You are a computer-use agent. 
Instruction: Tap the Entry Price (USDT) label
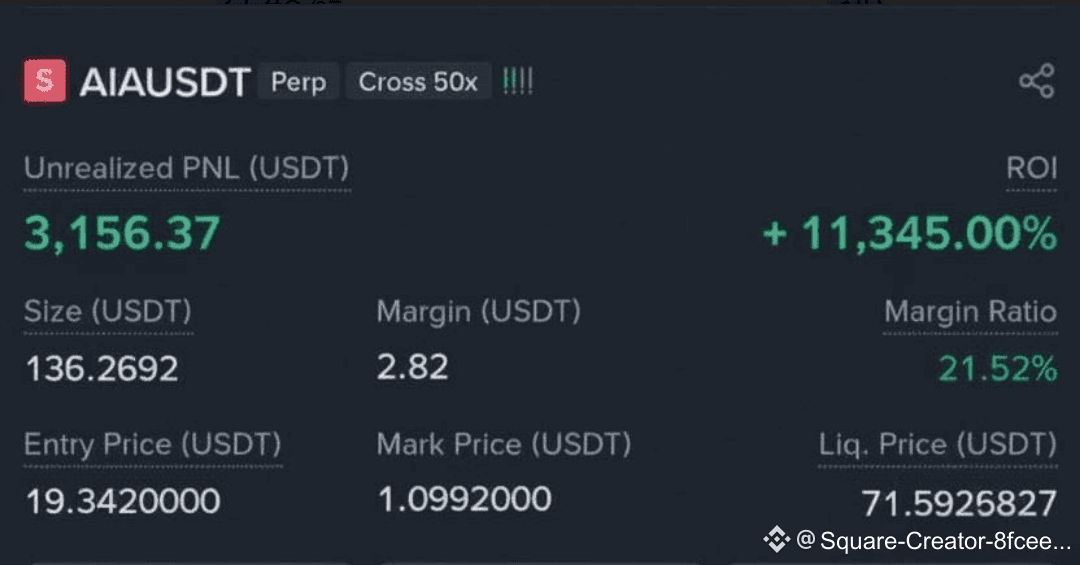pos(153,444)
